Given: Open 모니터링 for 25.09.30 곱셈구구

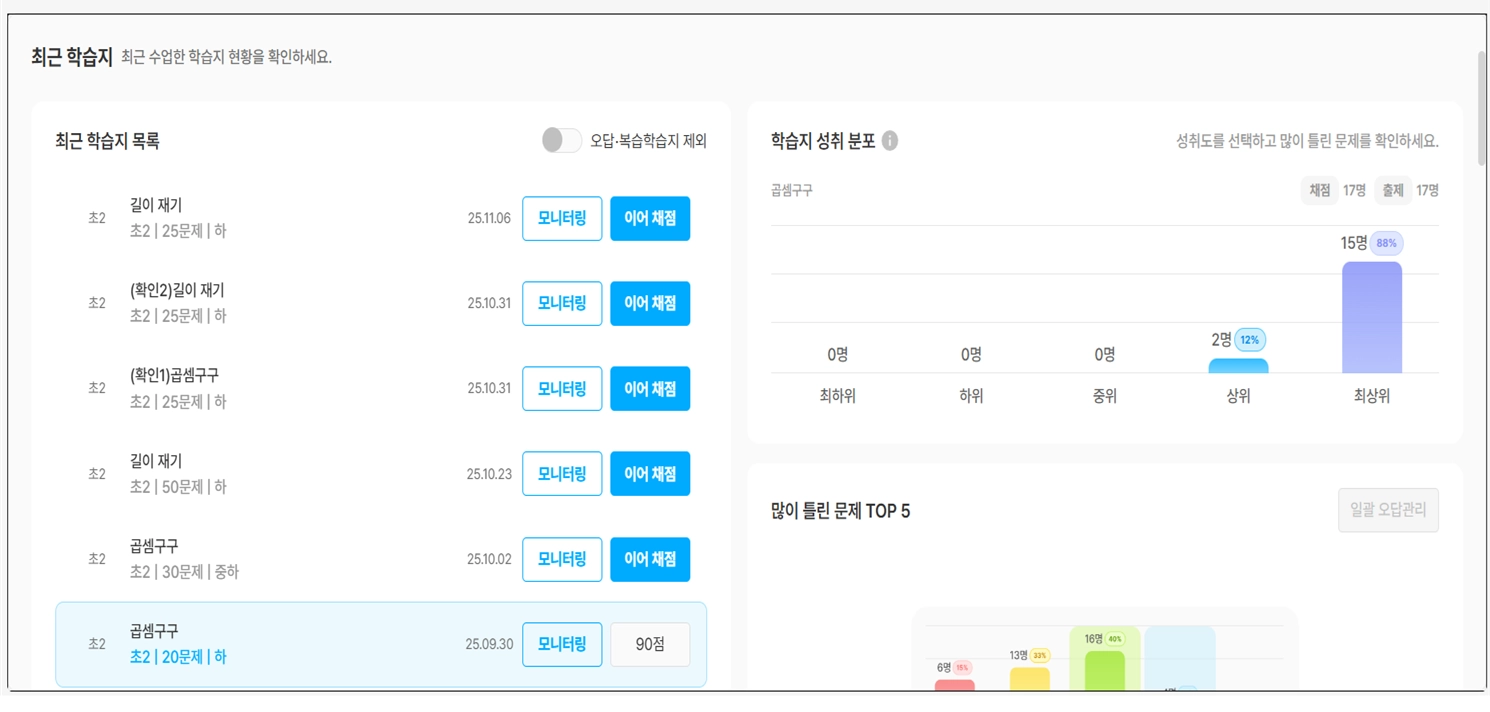Looking at the screenshot, I should click(x=562, y=645).
